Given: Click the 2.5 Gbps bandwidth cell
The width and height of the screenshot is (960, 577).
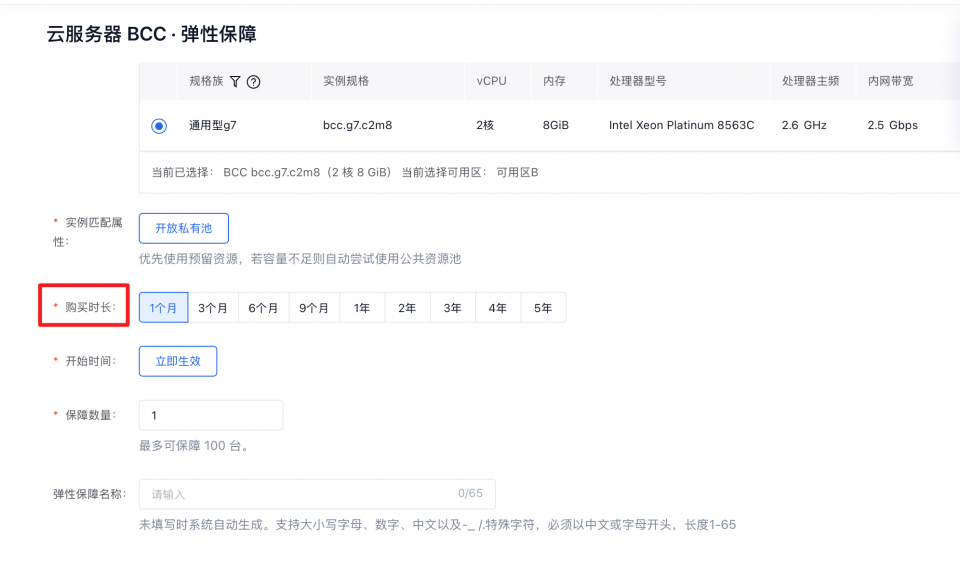Looking at the screenshot, I should coord(893,125).
